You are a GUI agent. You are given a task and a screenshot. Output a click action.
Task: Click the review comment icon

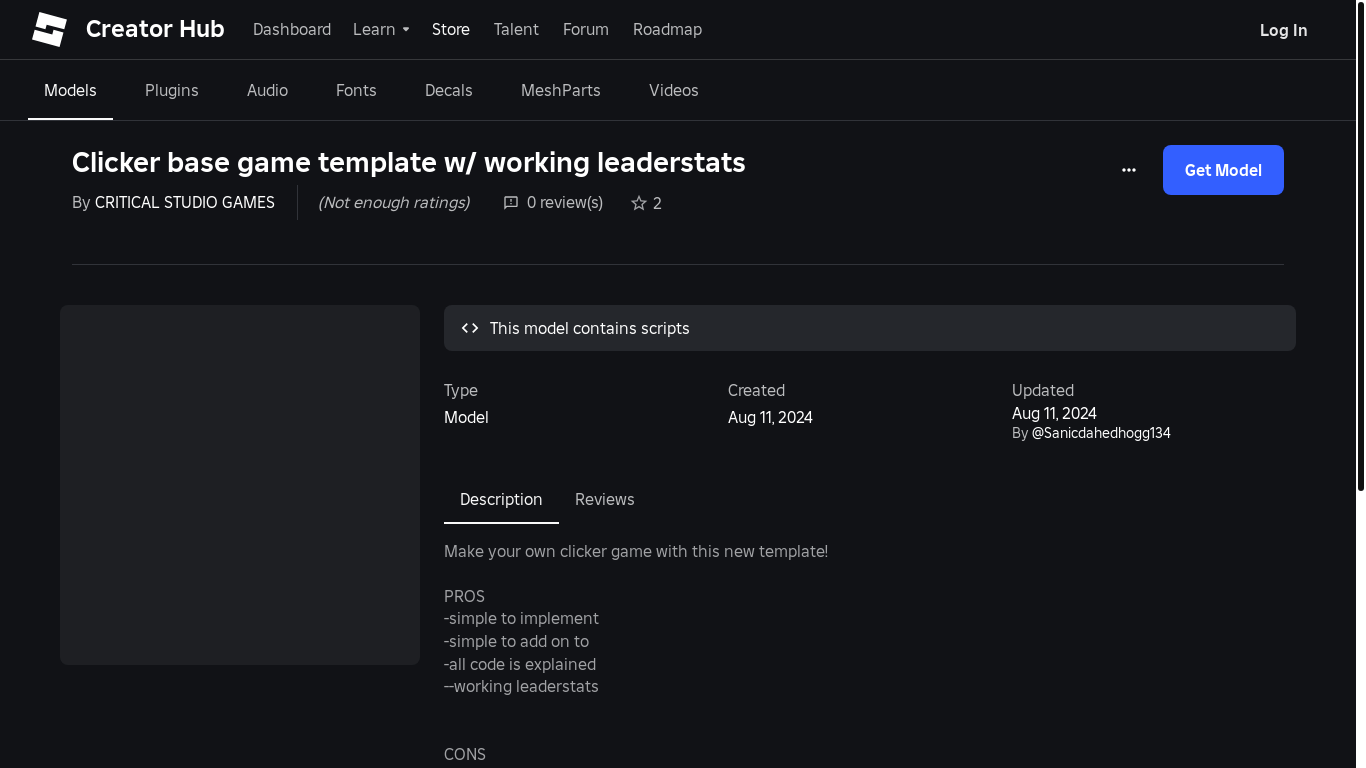(x=511, y=203)
